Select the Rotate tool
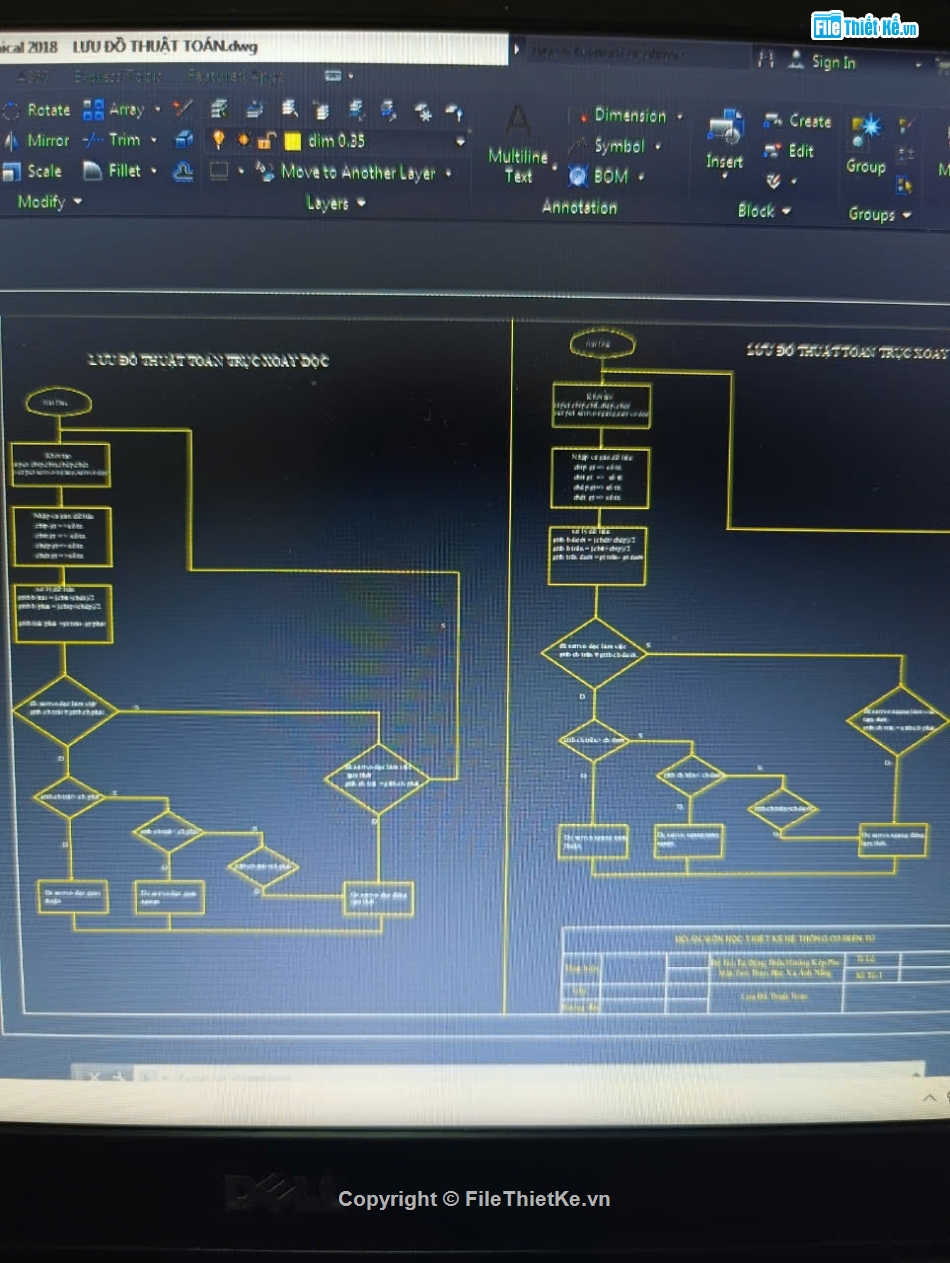This screenshot has width=950, height=1263. pos(36,110)
